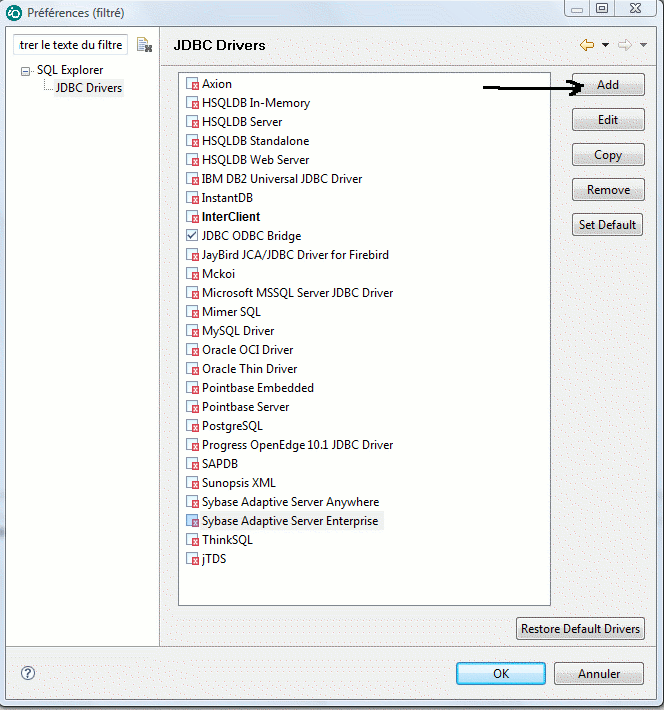This screenshot has height=710, width=664.
Task: Open the back history dropdown arrow
Action: point(605,45)
